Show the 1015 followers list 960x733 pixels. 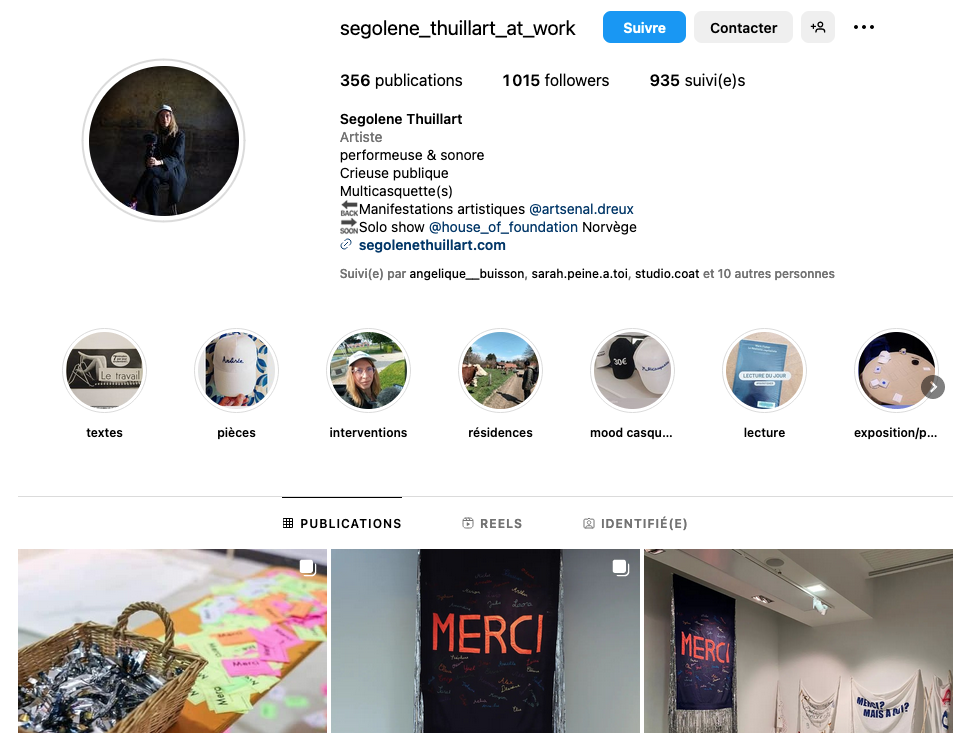555,80
